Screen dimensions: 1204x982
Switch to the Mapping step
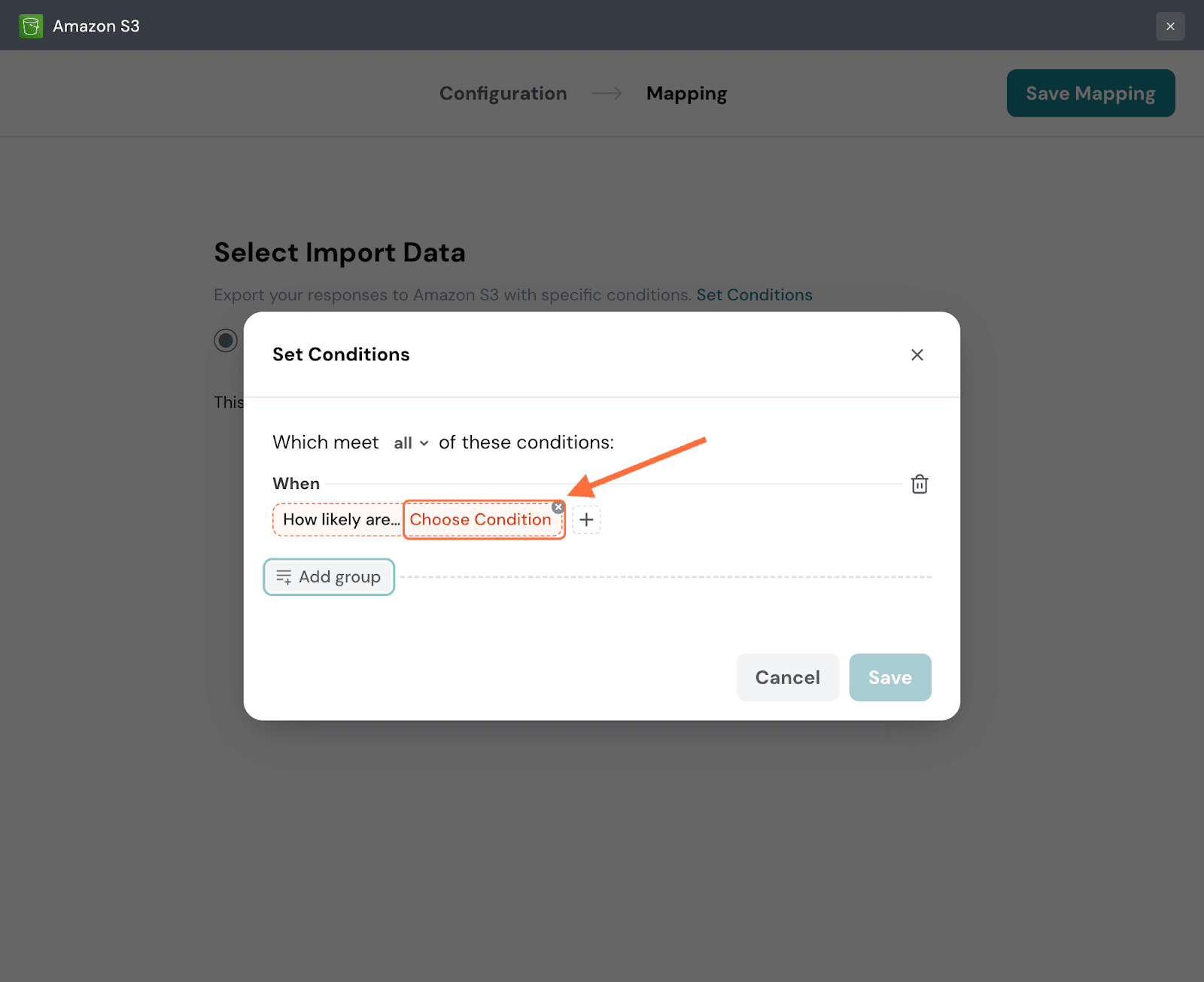click(686, 93)
